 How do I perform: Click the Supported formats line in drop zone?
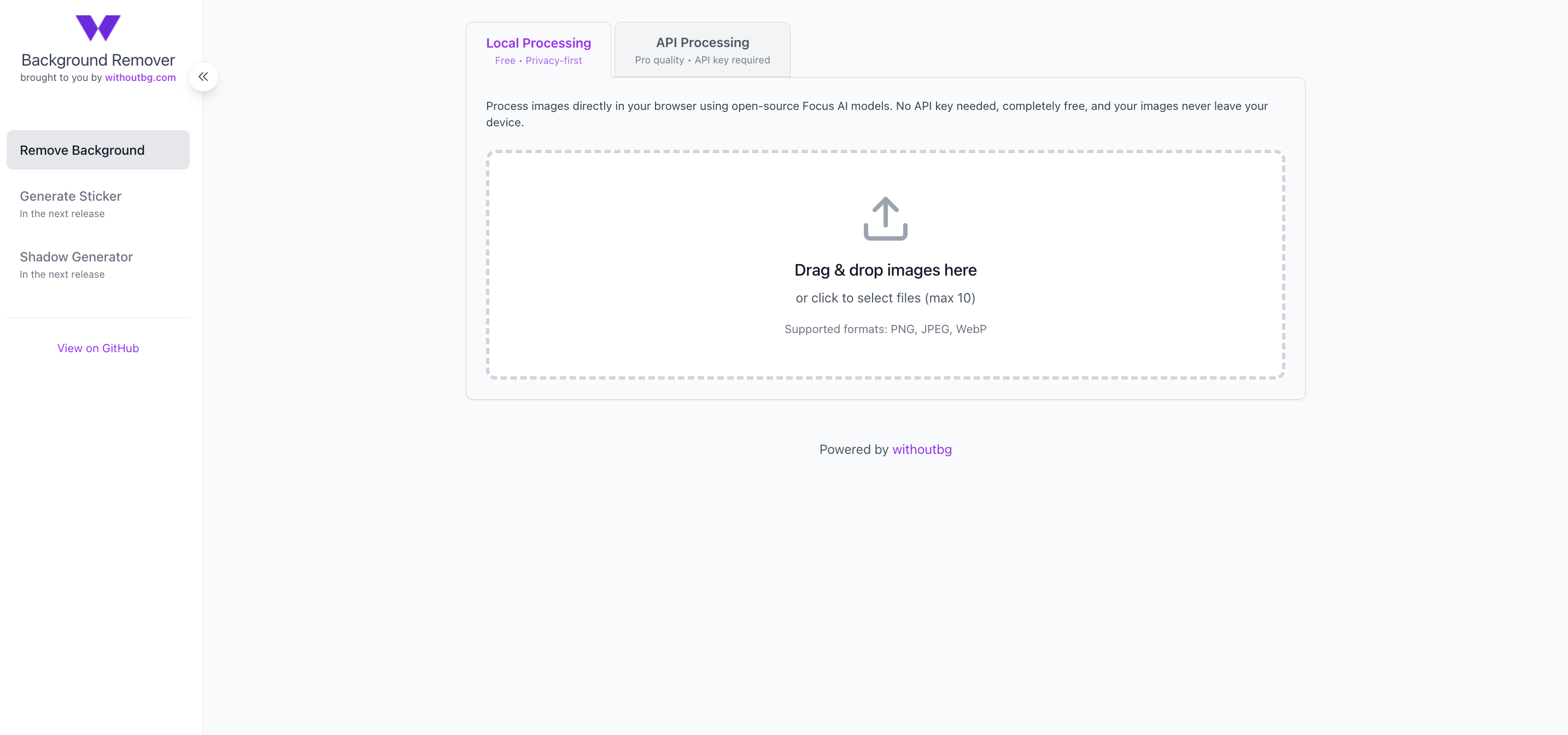(885, 329)
